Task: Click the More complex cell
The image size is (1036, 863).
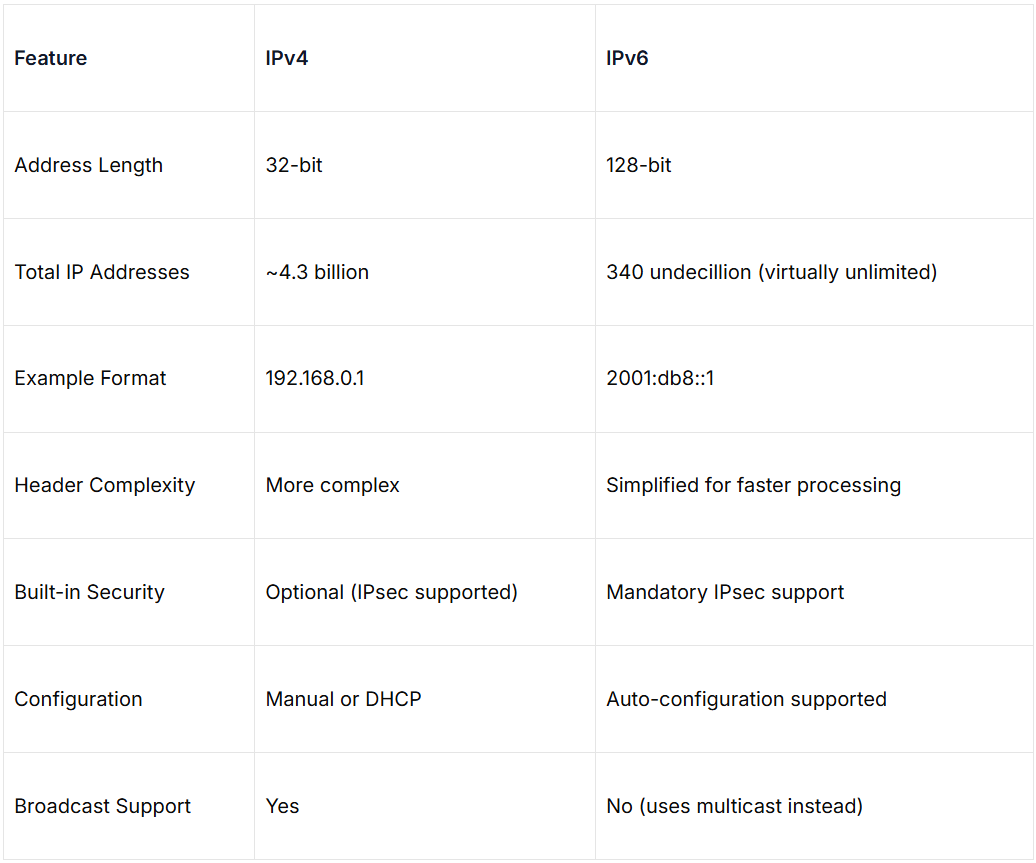Action: pos(333,485)
